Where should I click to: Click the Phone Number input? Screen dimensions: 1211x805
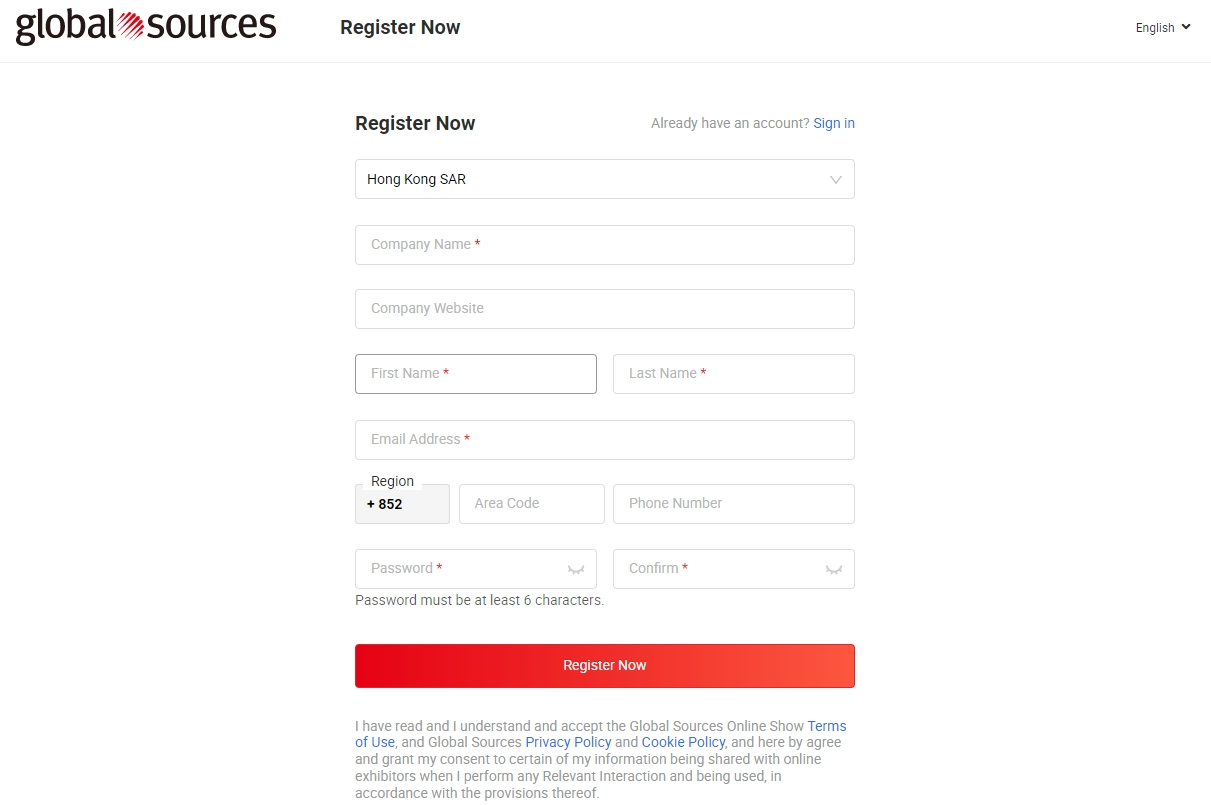coord(733,504)
